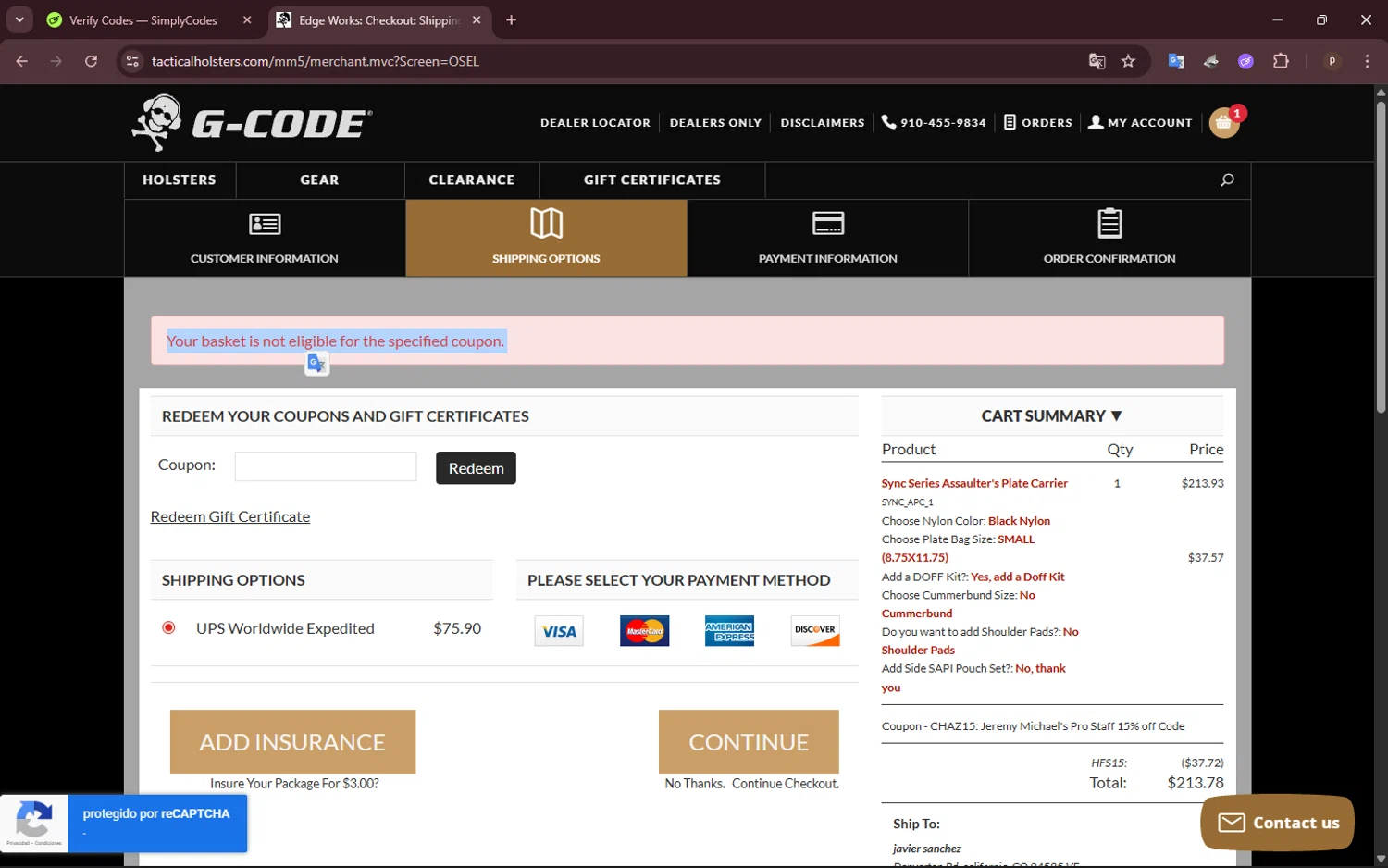Open the shopping basket icon
Viewport: 1388px width, 868px height.
[1224, 122]
